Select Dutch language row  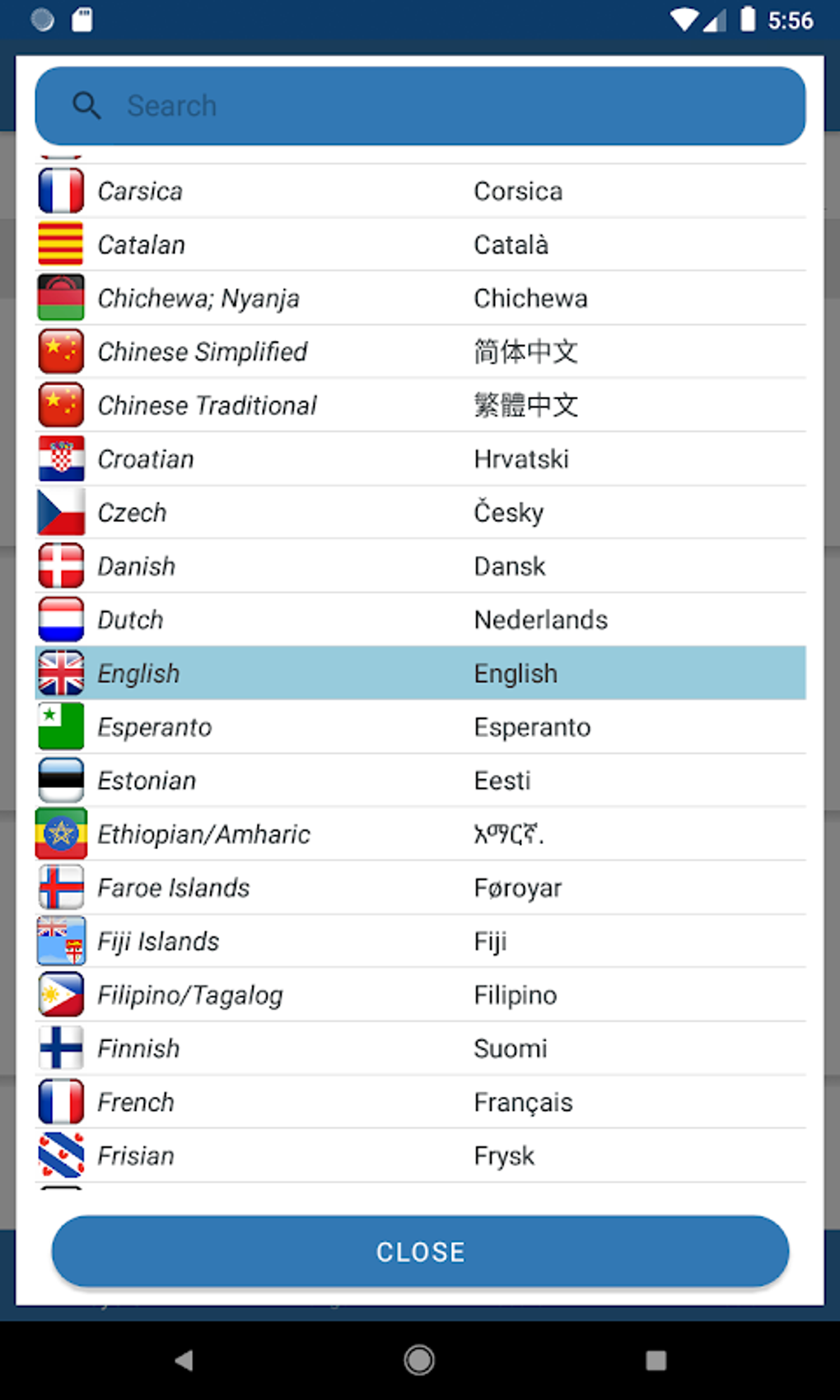click(130, 619)
